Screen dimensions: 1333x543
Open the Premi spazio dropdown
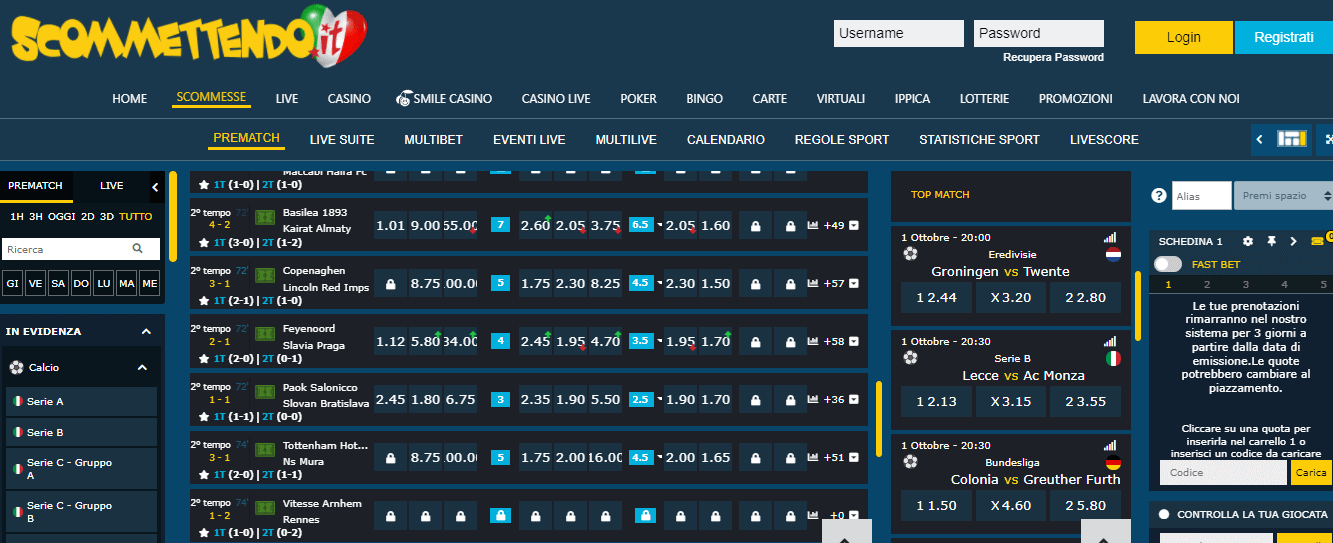pyautogui.click(x=1282, y=196)
